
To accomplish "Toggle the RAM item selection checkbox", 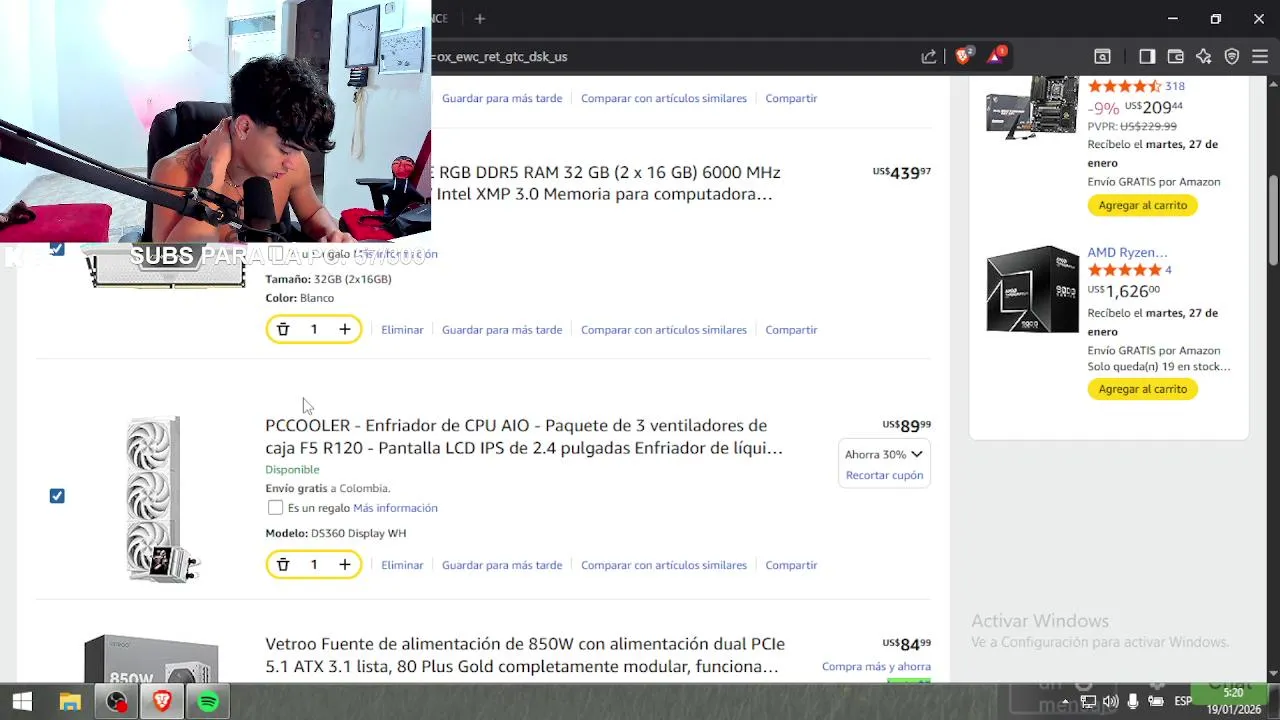I will click(x=57, y=248).
